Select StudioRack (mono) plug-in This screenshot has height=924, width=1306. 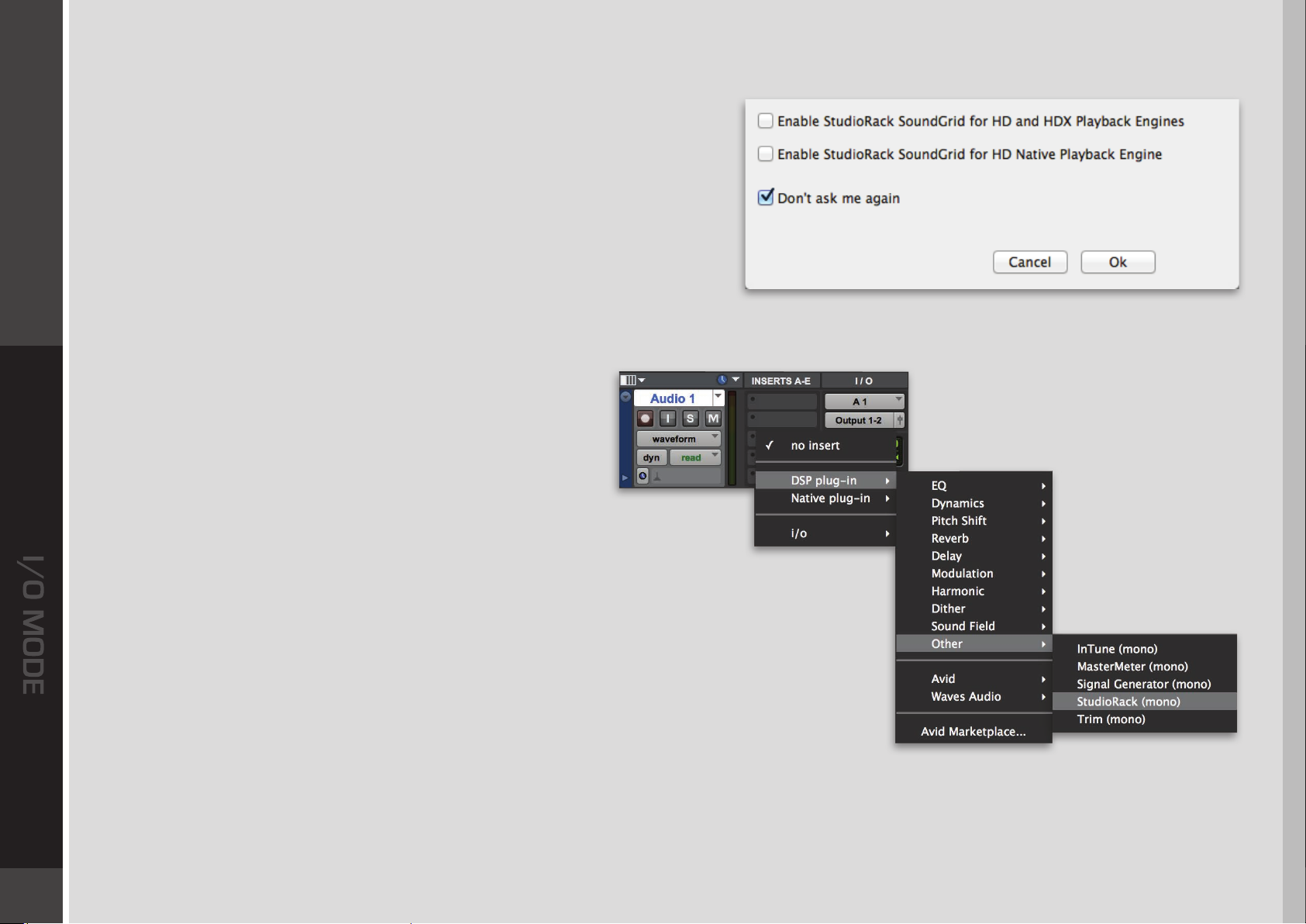tap(1145, 702)
